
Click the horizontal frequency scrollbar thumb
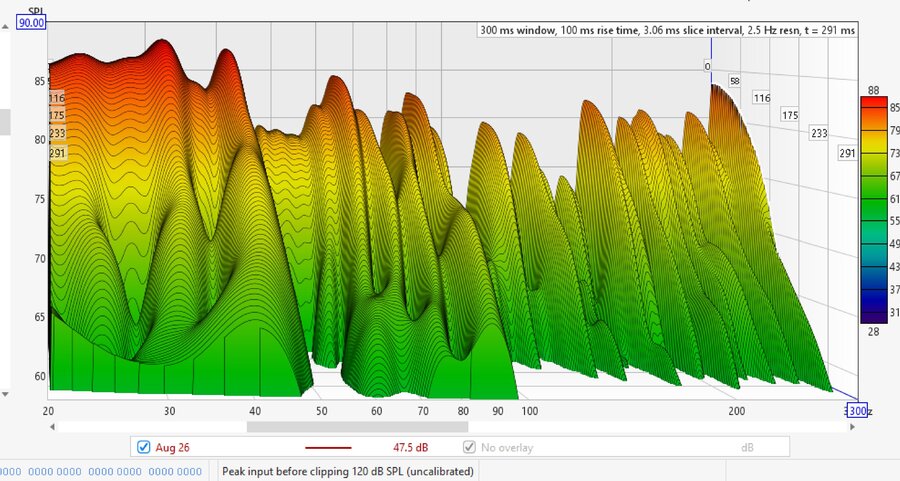(357, 426)
